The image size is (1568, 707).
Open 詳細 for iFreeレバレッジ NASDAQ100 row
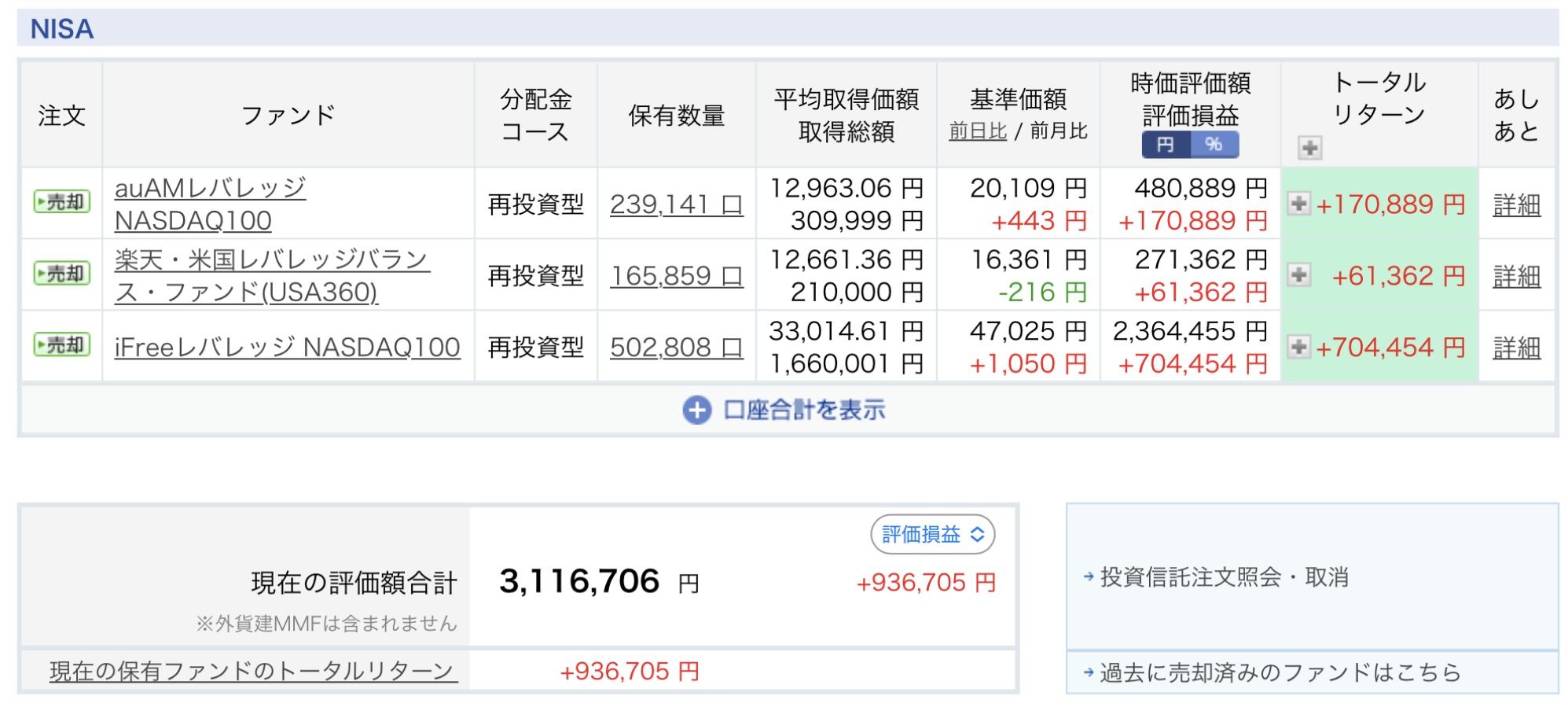pos(1516,347)
